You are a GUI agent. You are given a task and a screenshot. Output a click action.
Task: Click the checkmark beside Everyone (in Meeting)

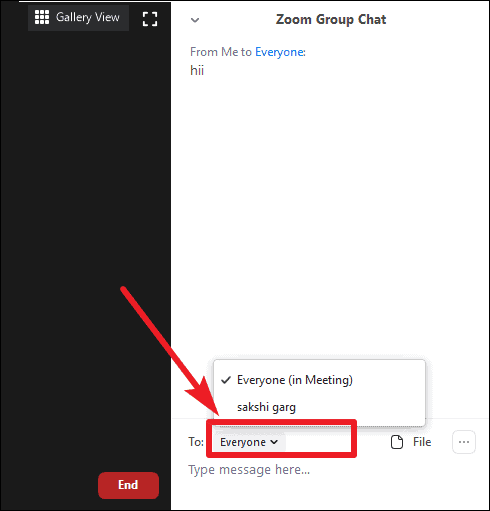pos(226,380)
